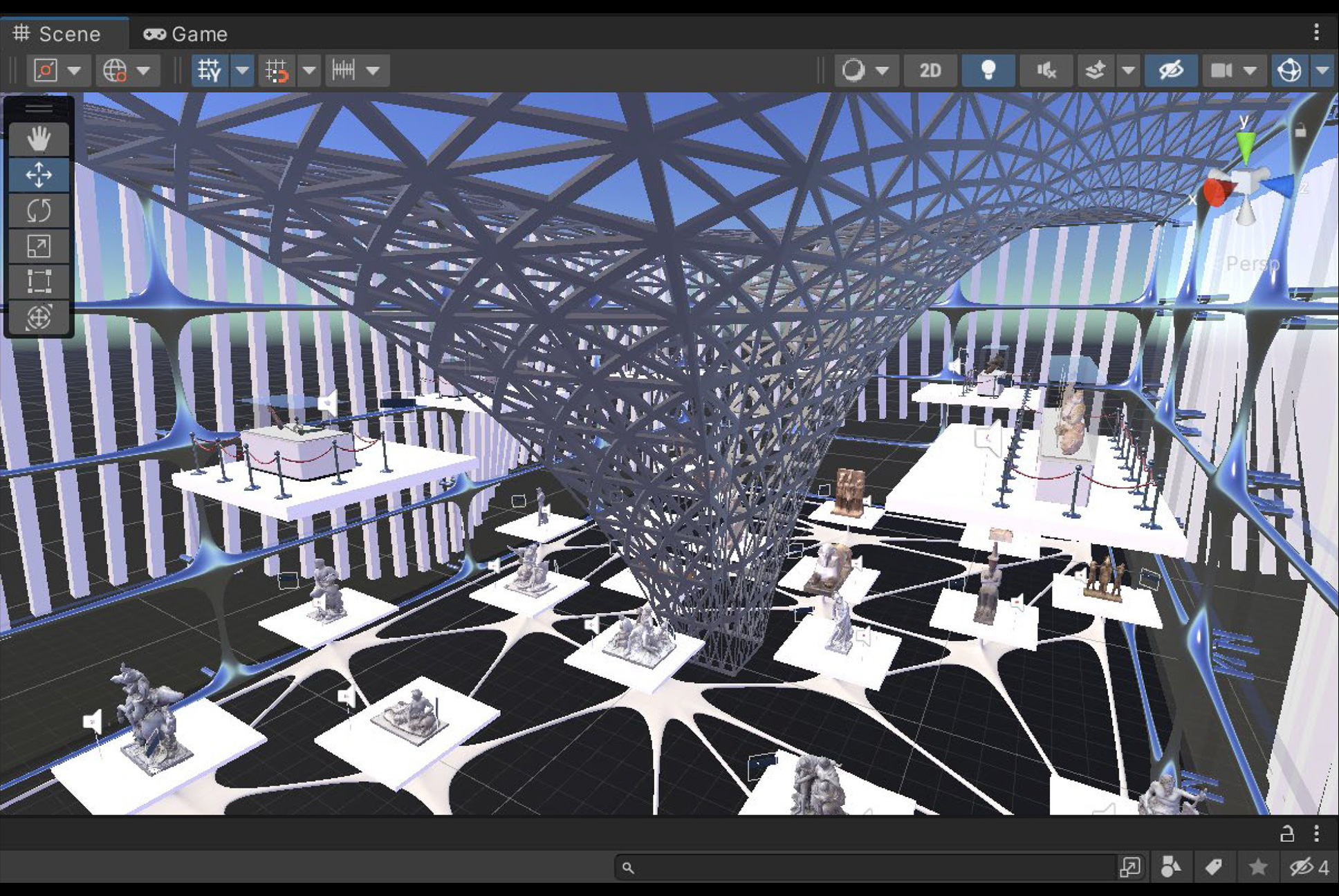The height and width of the screenshot is (896, 1339).
Task: Click the grid snapping magnet icon
Action: tap(277, 71)
